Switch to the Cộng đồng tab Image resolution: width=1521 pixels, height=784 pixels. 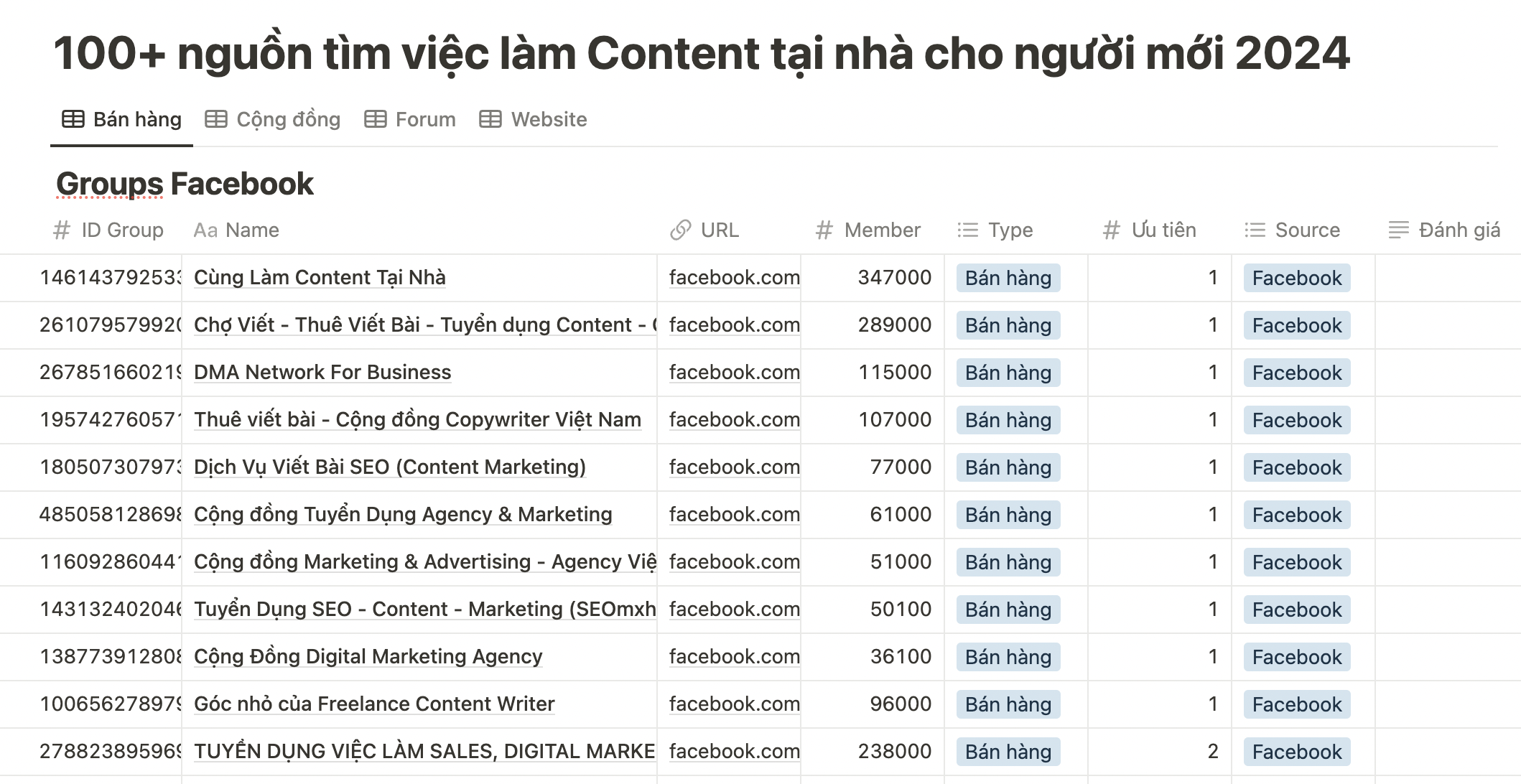[288, 119]
